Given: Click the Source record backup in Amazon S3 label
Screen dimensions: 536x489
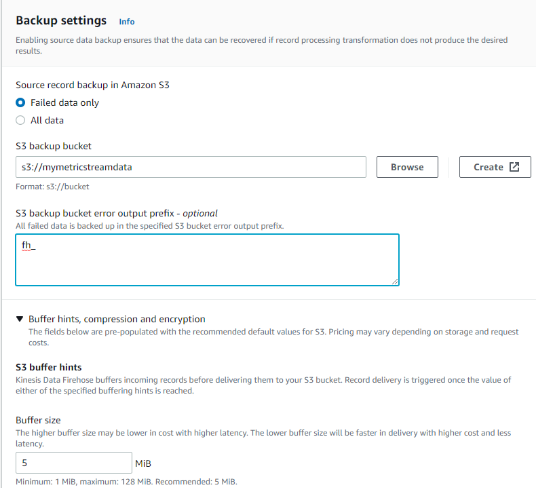Looking at the screenshot, I should (92, 85).
